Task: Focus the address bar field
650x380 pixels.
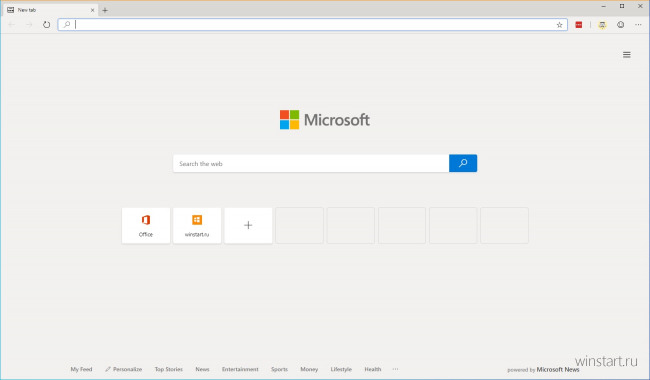Action: click(x=313, y=24)
